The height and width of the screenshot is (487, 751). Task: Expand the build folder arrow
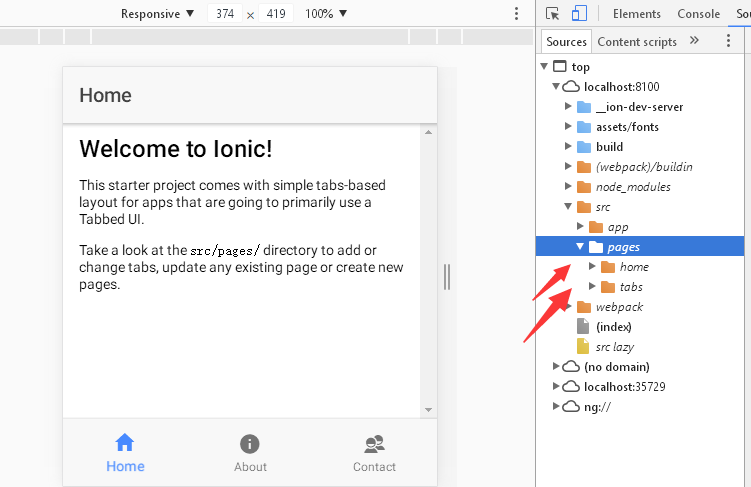tap(568, 146)
